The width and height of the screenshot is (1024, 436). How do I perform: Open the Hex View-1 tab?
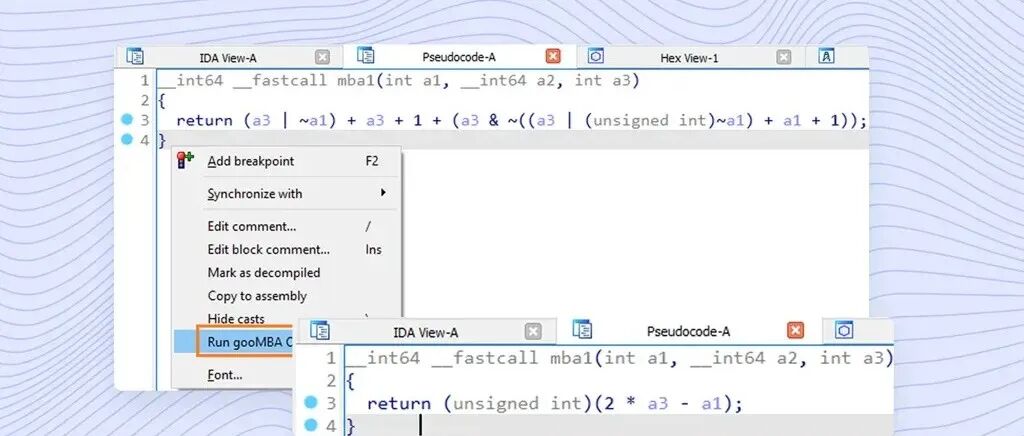click(x=689, y=58)
